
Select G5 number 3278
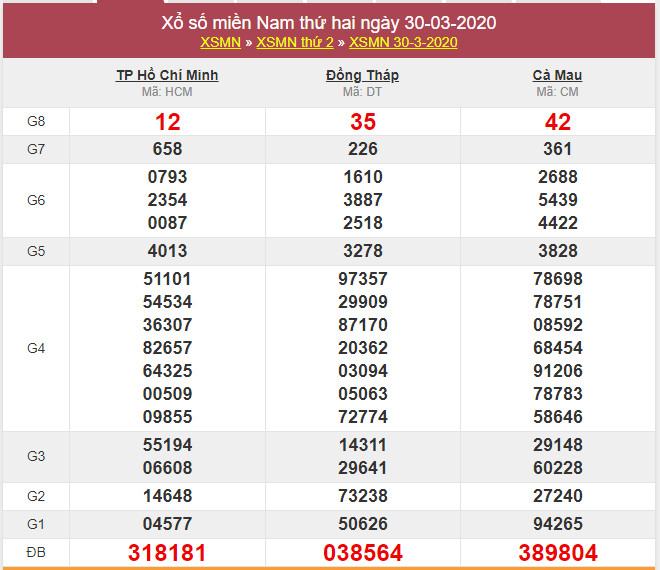tap(363, 251)
